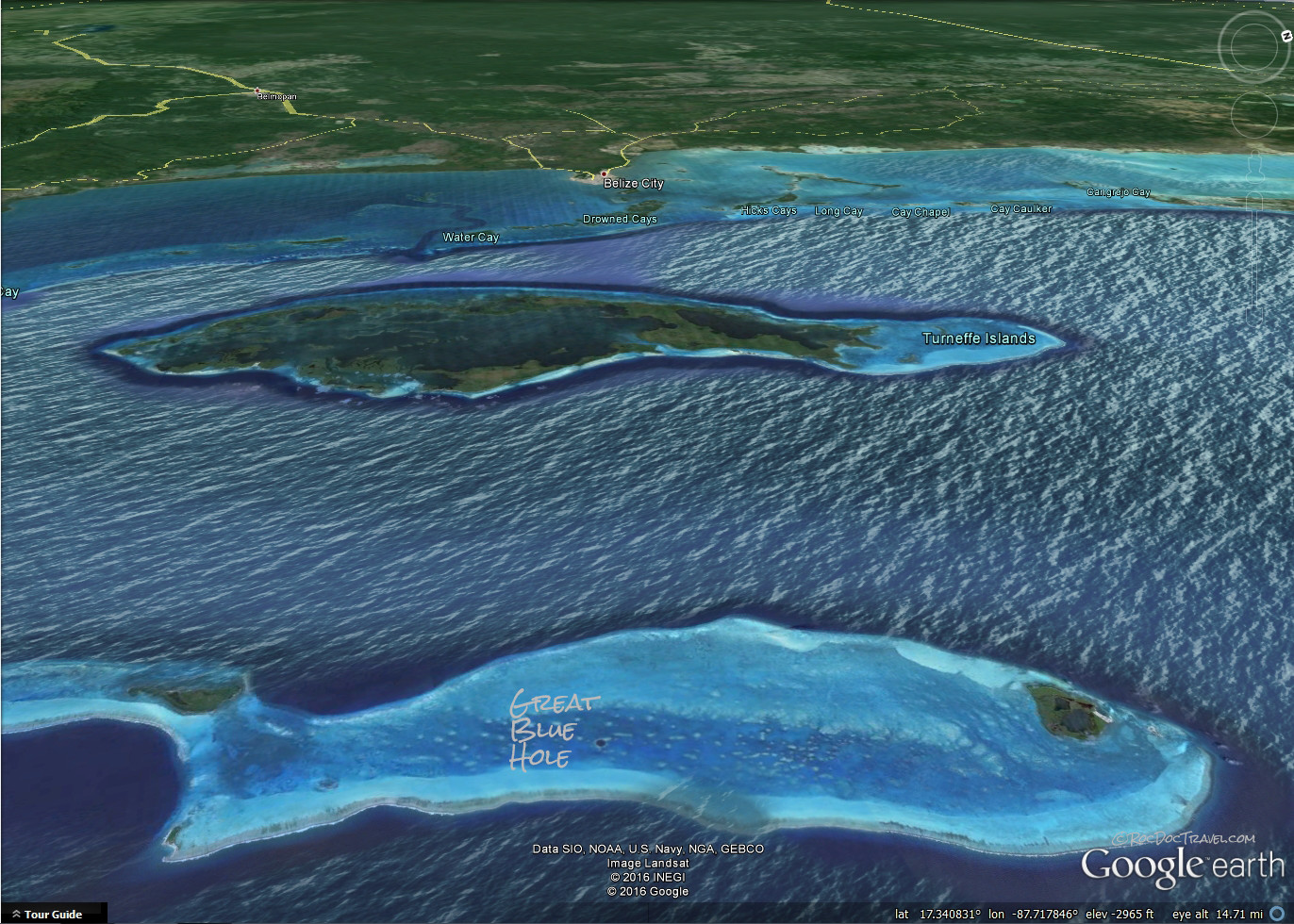Click the Move joystick navigation control

pyautogui.click(x=1254, y=113)
